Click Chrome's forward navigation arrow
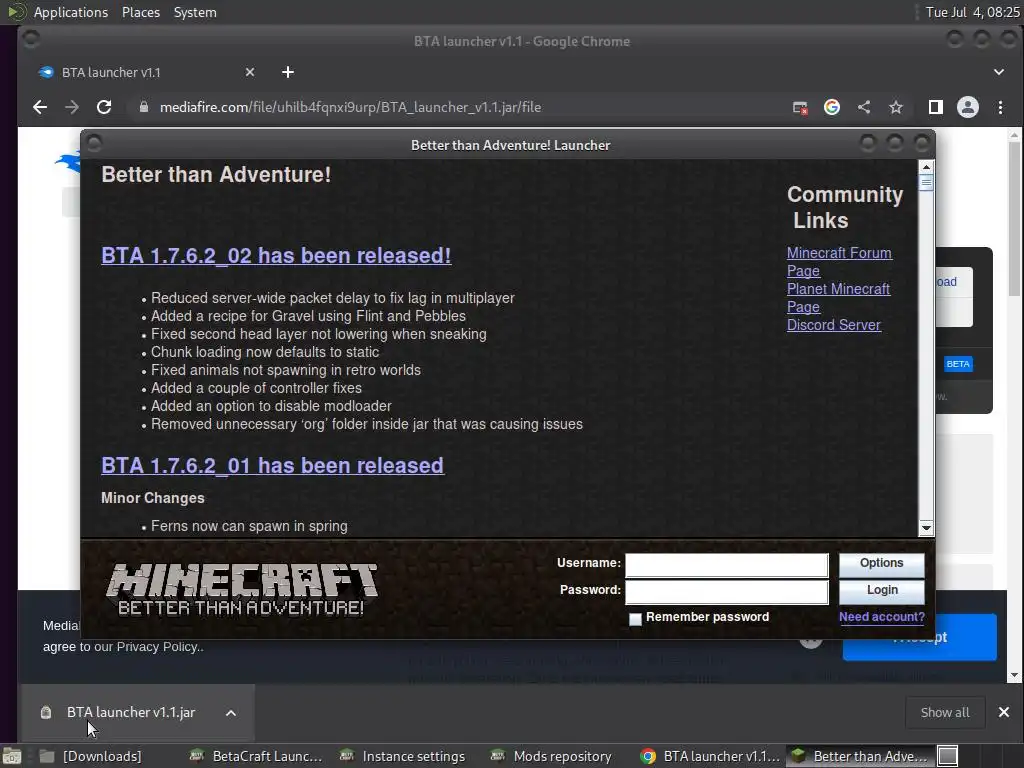1024x768 pixels. tap(72, 107)
